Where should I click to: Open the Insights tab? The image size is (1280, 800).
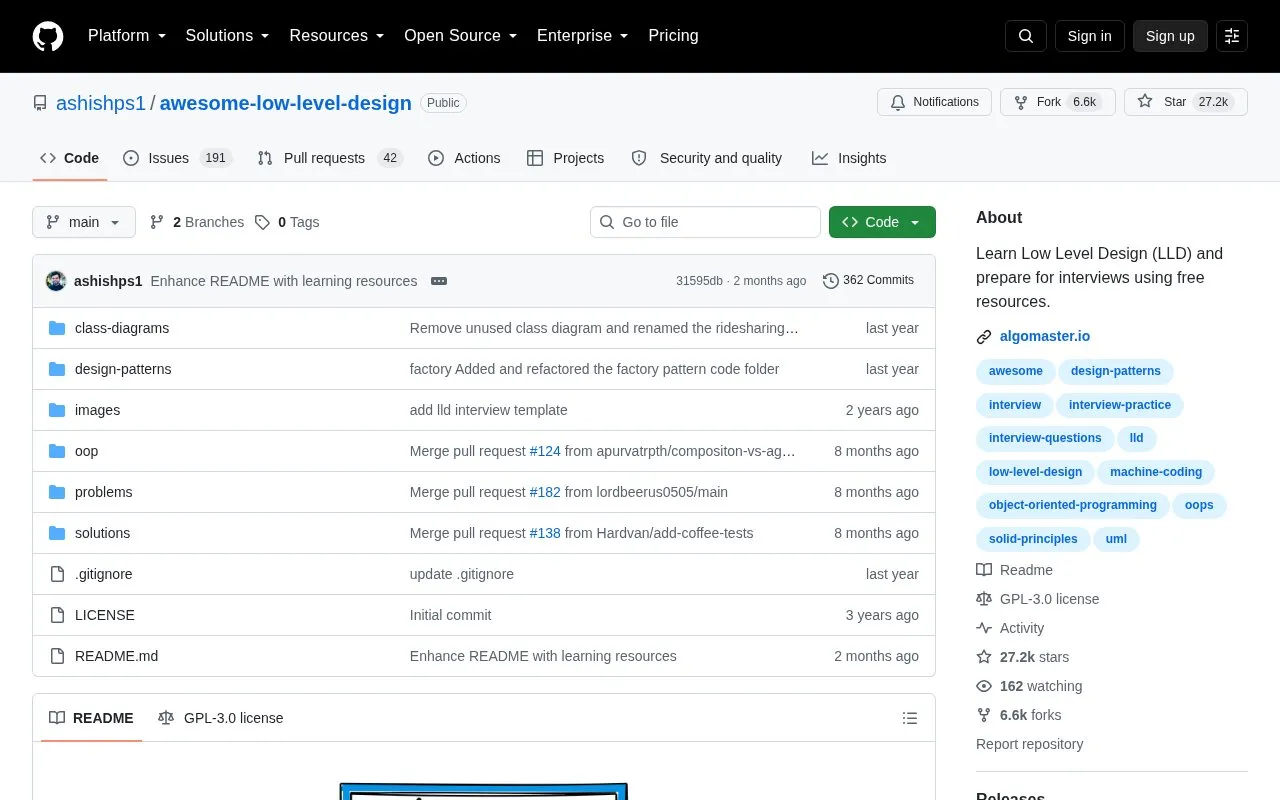(x=849, y=158)
